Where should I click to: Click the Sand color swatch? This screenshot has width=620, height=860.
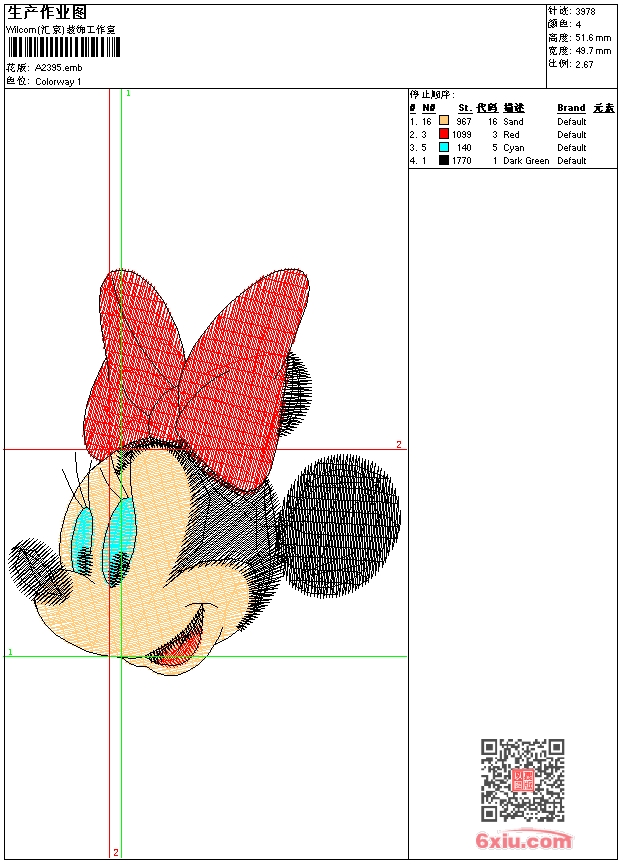pos(444,121)
